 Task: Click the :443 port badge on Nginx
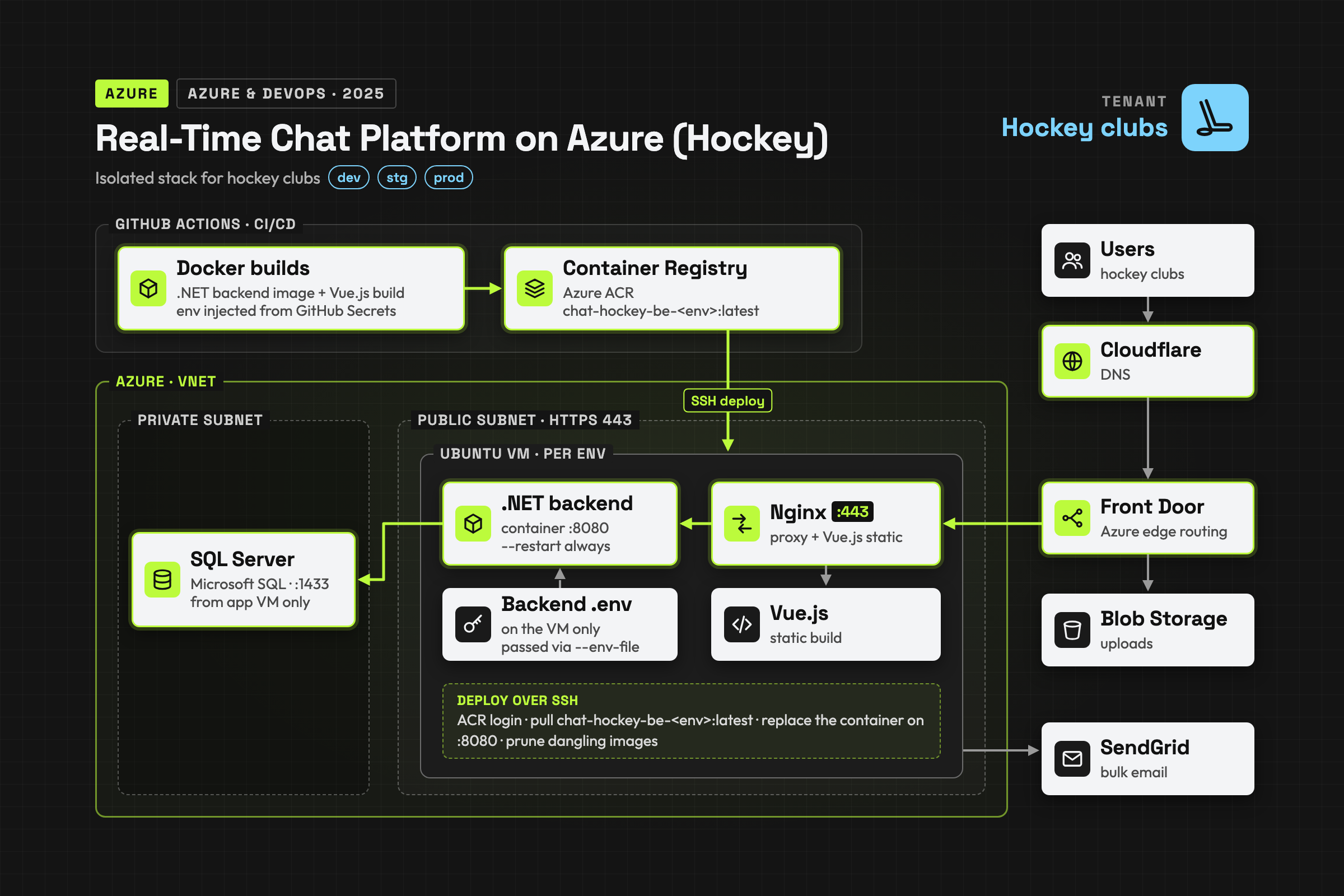point(852,512)
